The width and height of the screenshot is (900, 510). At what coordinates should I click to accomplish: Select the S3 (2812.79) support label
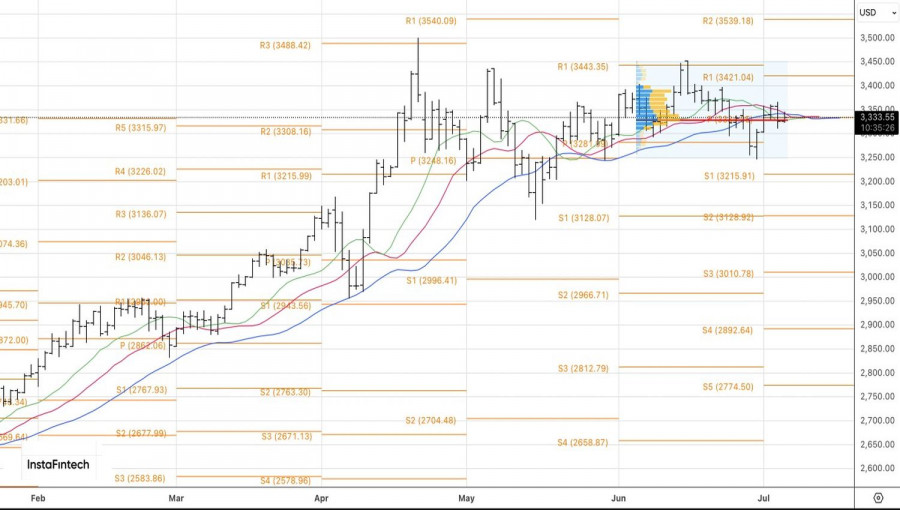[x=583, y=369]
